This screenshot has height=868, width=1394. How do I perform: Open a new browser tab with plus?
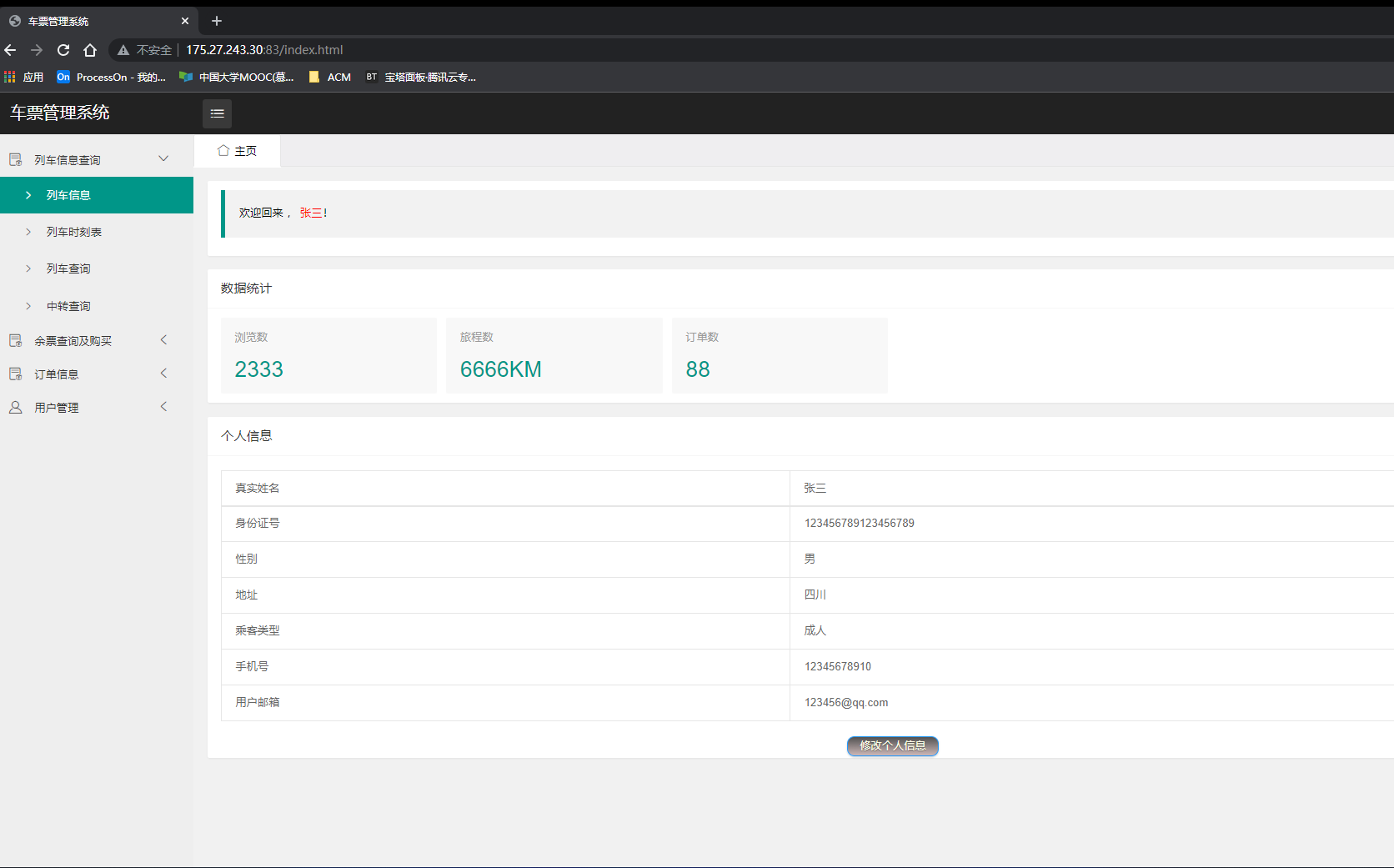[x=217, y=21]
